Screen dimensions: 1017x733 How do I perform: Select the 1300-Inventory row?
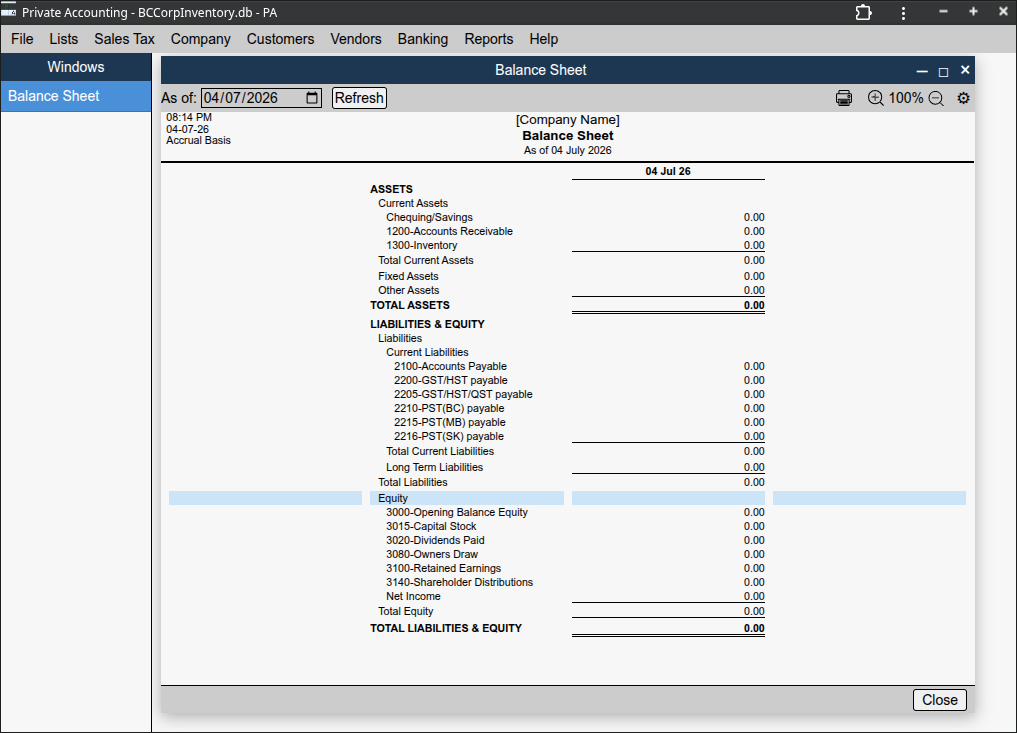click(x=568, y=245)
